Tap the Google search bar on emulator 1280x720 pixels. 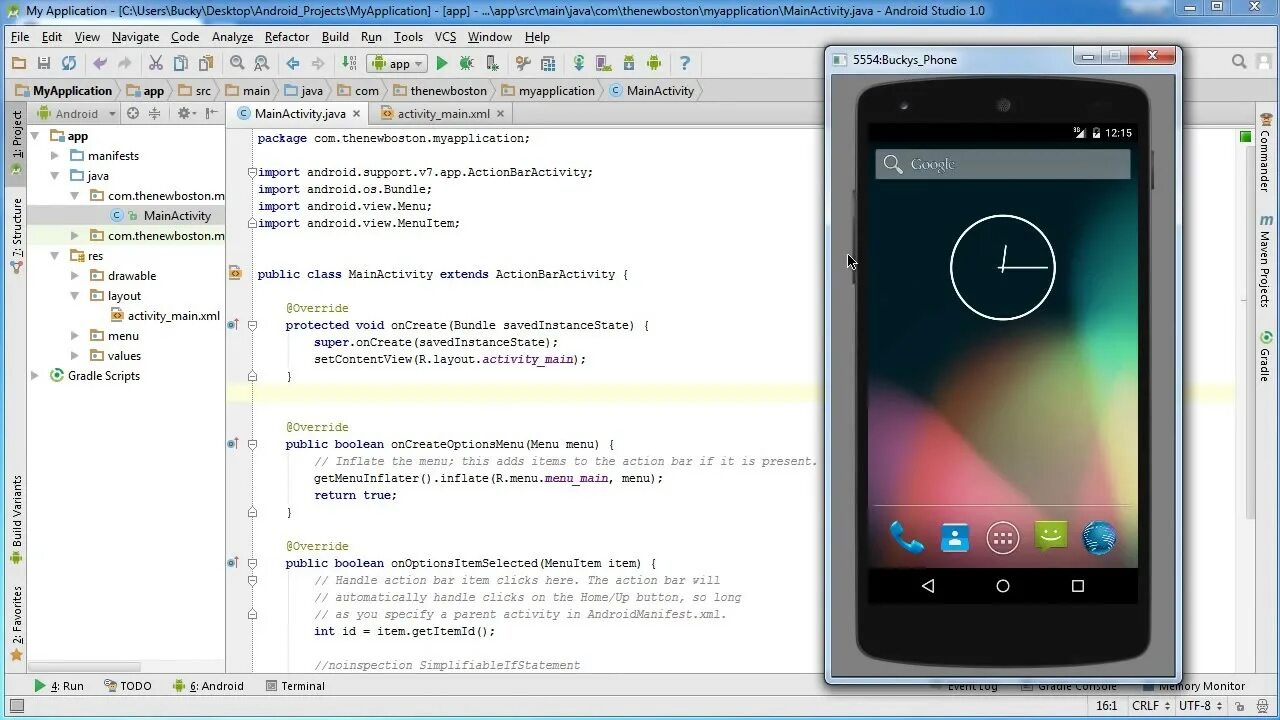[1003, 164]
